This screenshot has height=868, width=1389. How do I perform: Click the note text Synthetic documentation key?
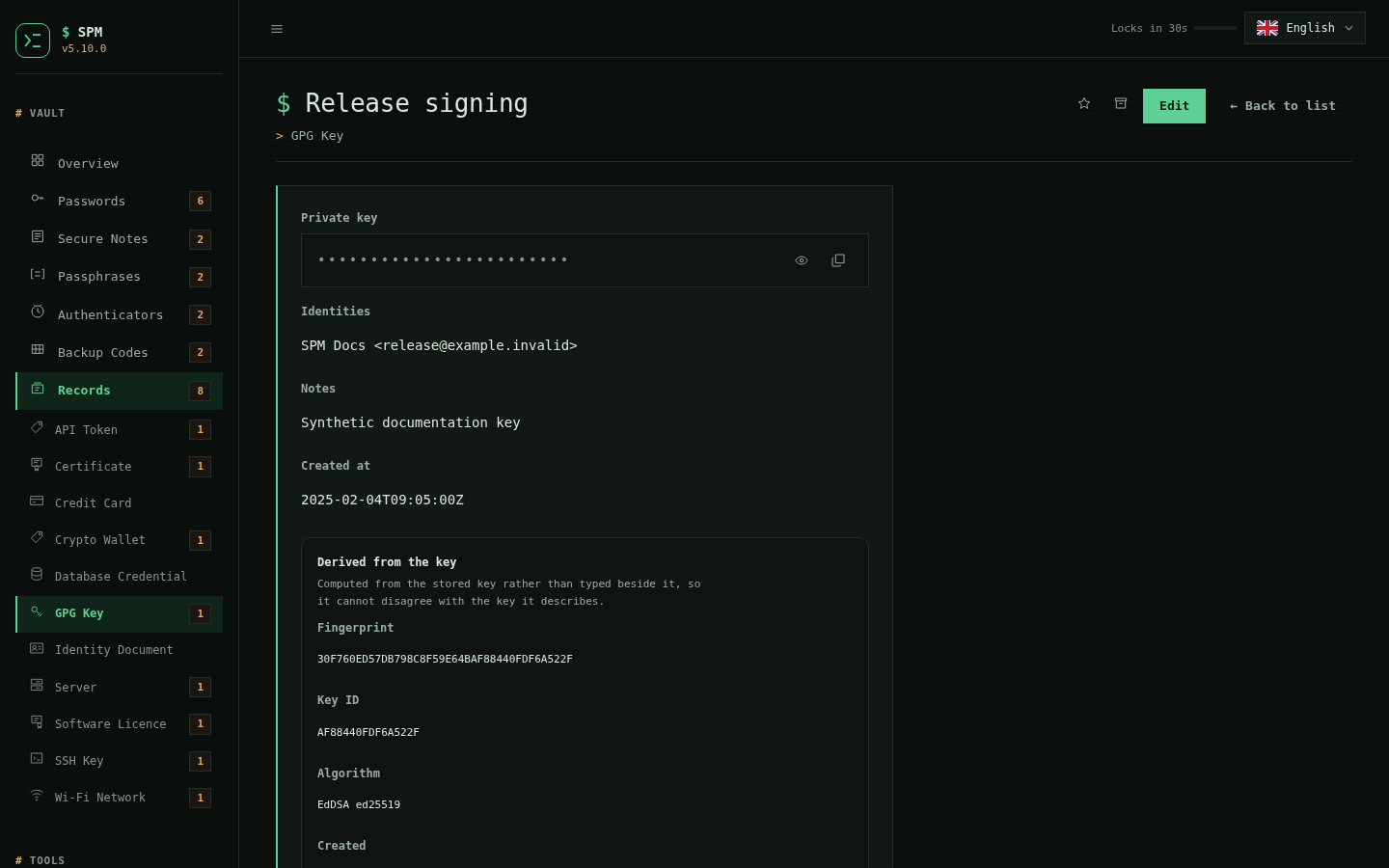pyautogui.click(x=411, y=422)
